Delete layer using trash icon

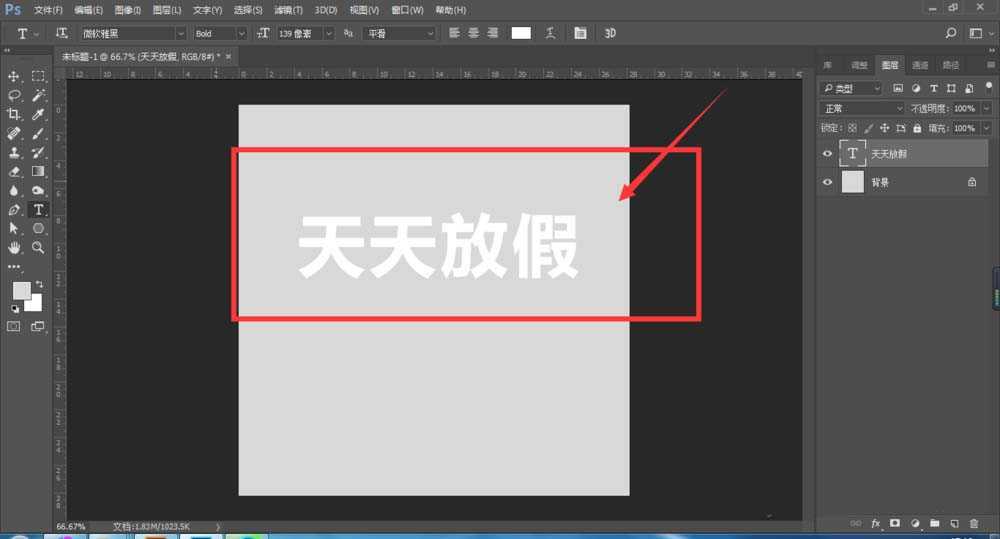click(973, 523)
